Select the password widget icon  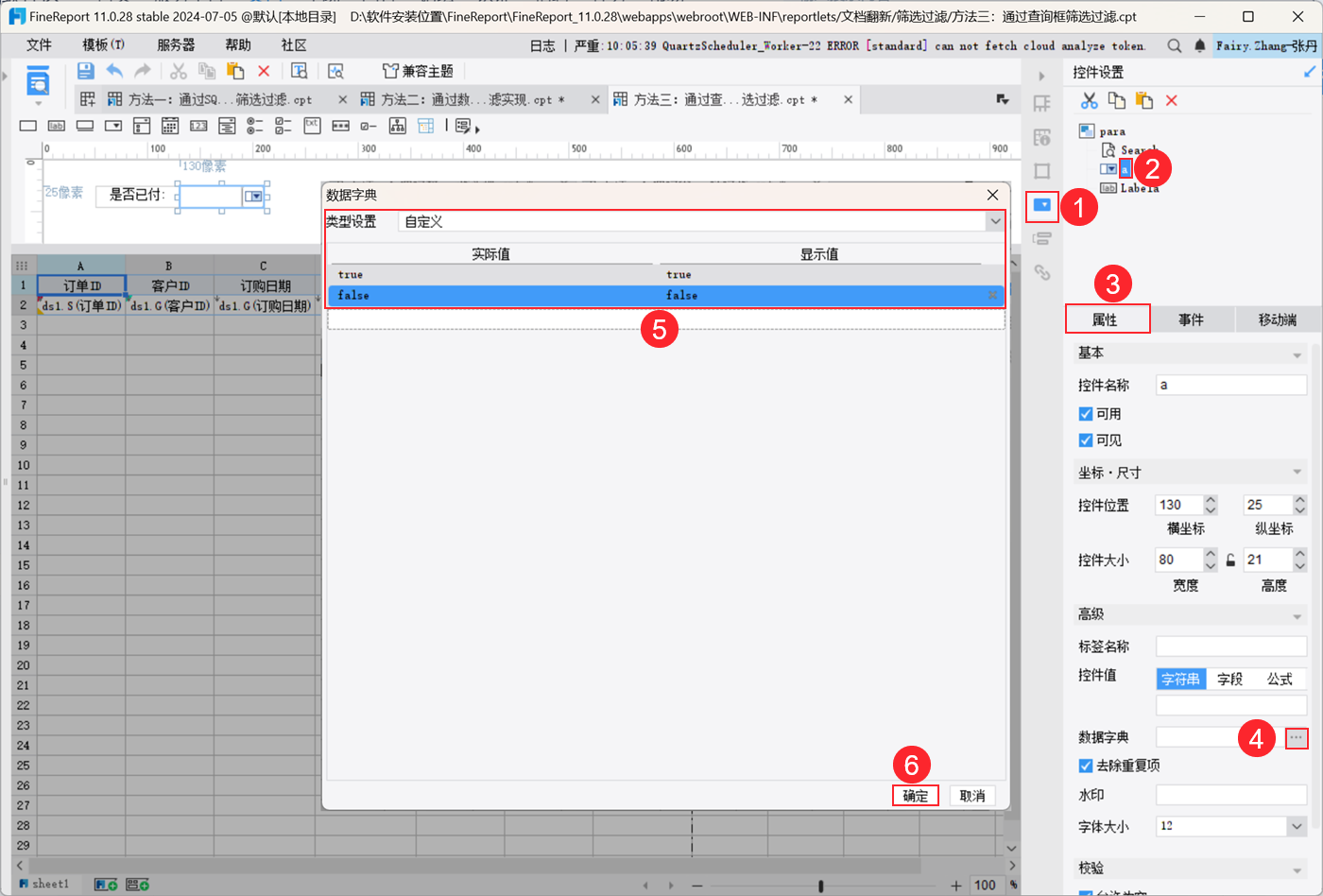(340, 126)
